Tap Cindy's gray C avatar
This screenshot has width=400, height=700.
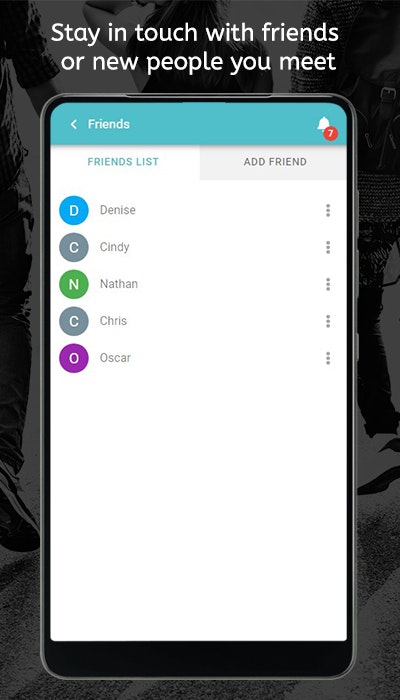coord(74,247)
